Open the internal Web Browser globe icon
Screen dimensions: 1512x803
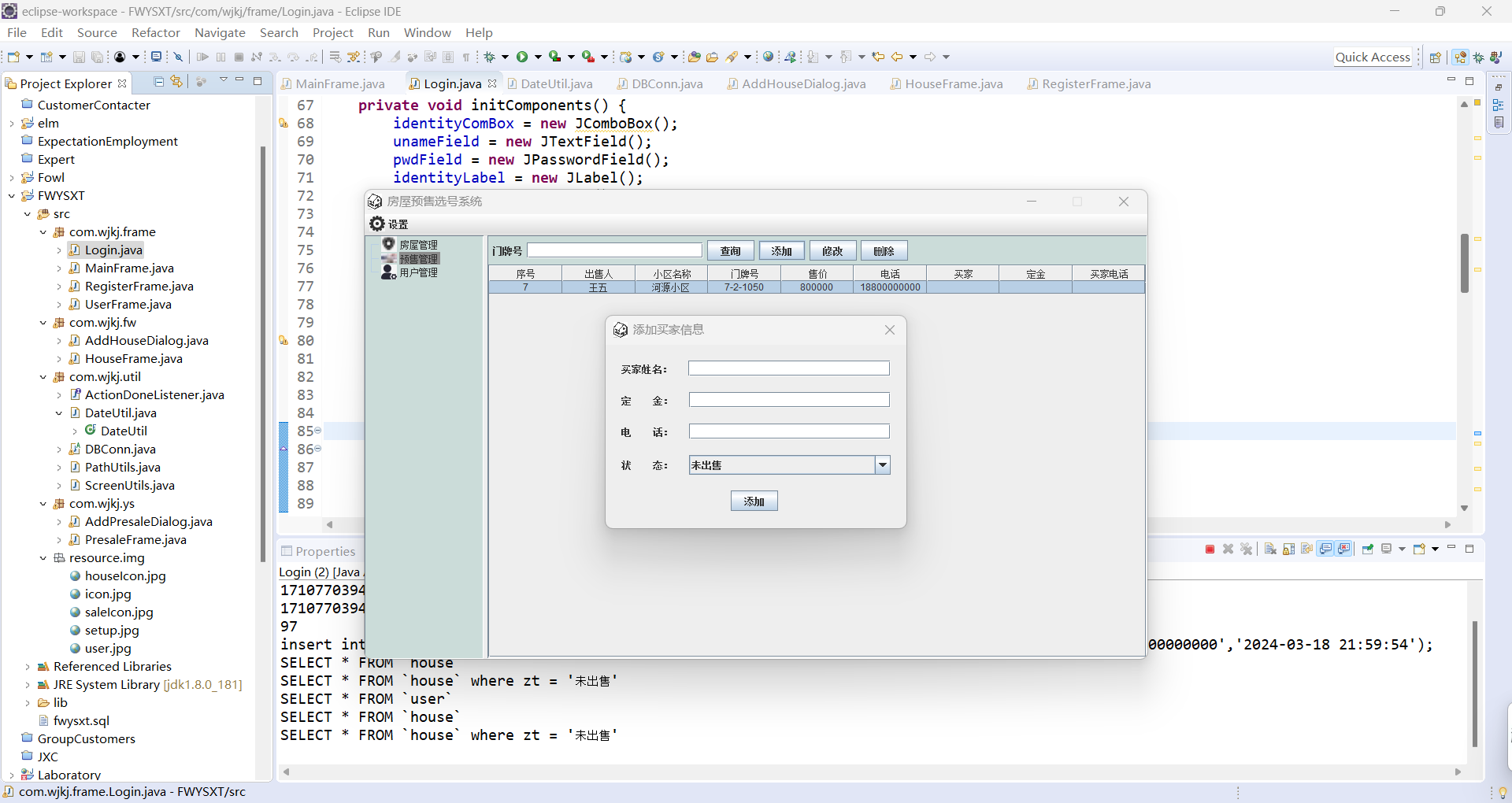[768, 57]
